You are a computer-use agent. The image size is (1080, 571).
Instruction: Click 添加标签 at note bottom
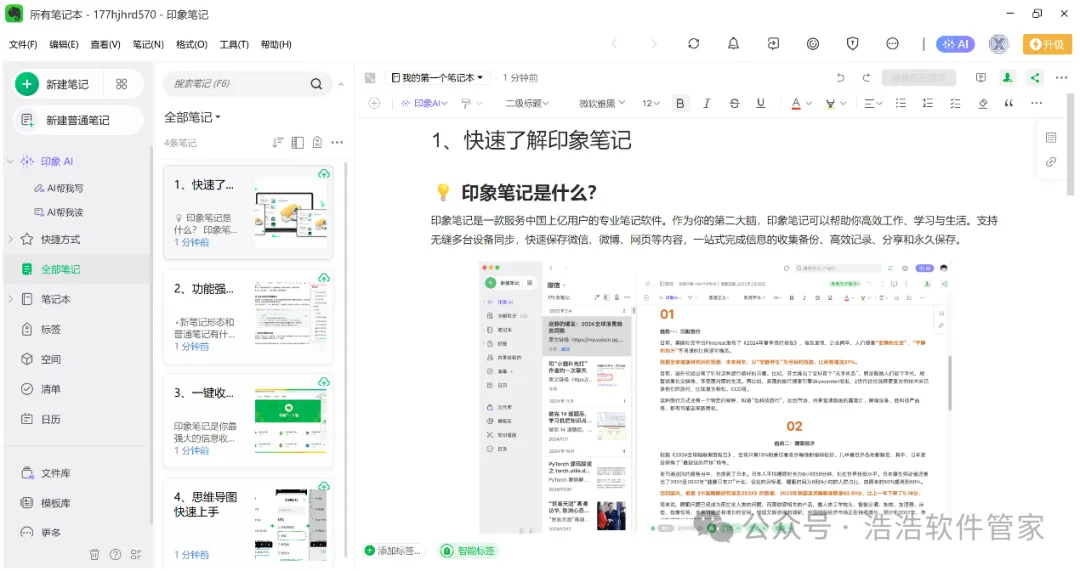pyautogui.click(x=393, y=551)
